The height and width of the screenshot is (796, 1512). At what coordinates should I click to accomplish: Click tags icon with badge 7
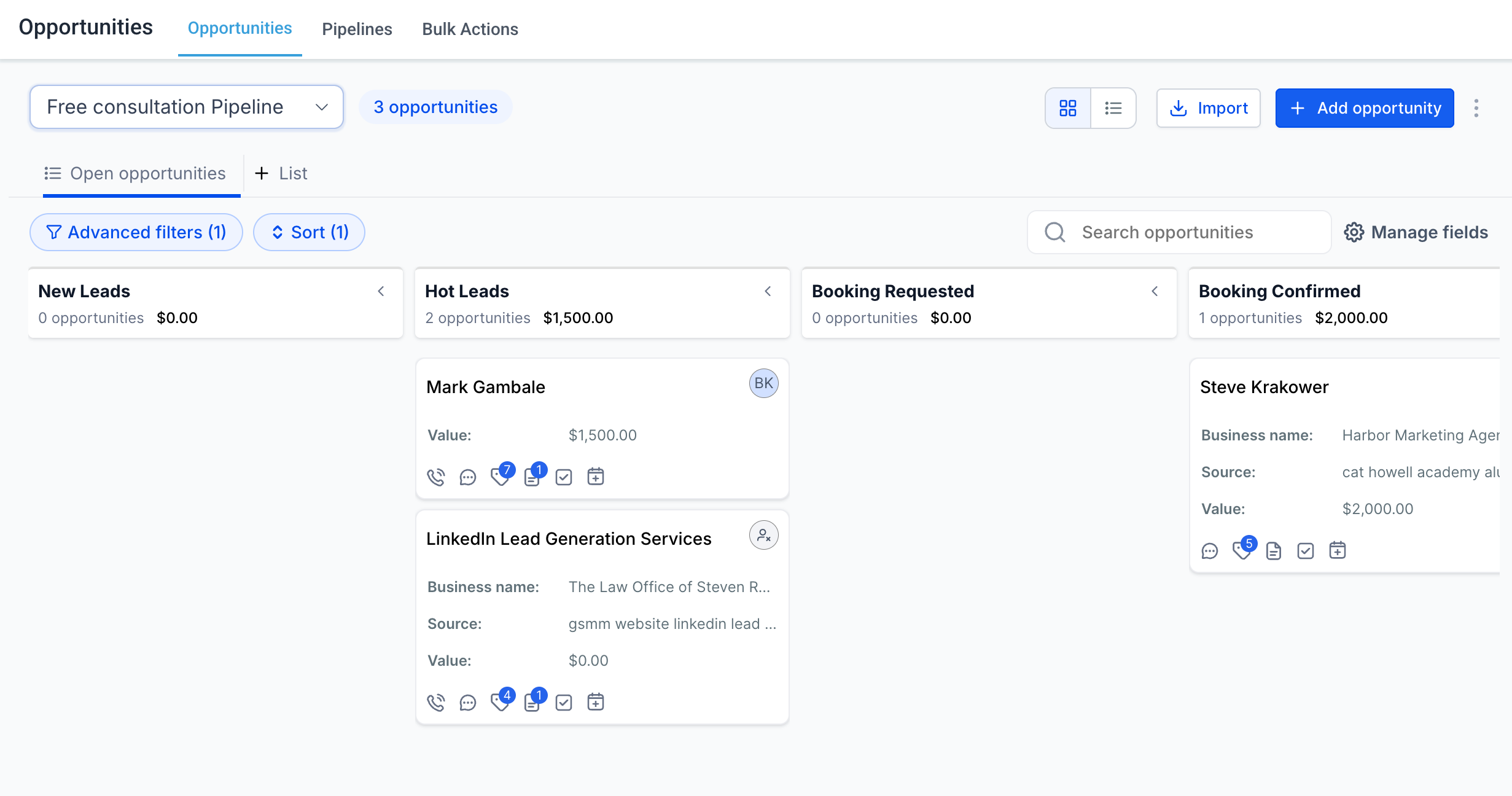click(501, 476)
